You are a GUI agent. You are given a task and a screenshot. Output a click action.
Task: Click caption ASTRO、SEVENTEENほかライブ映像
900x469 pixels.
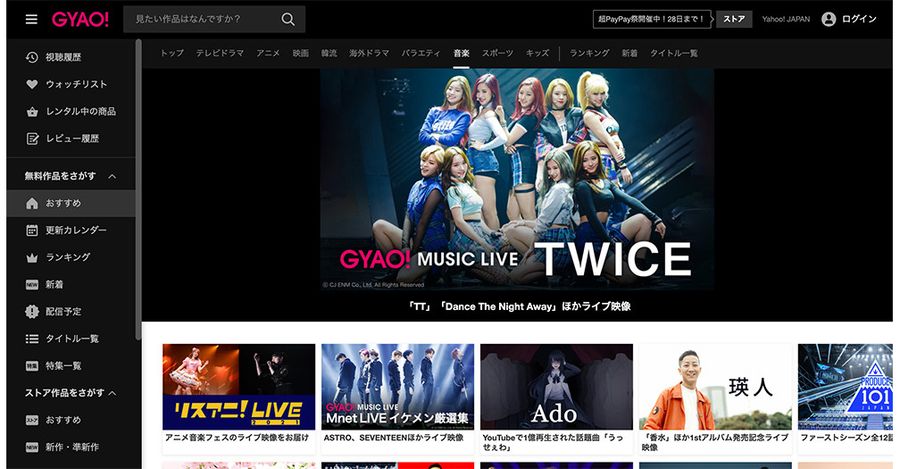394,437
